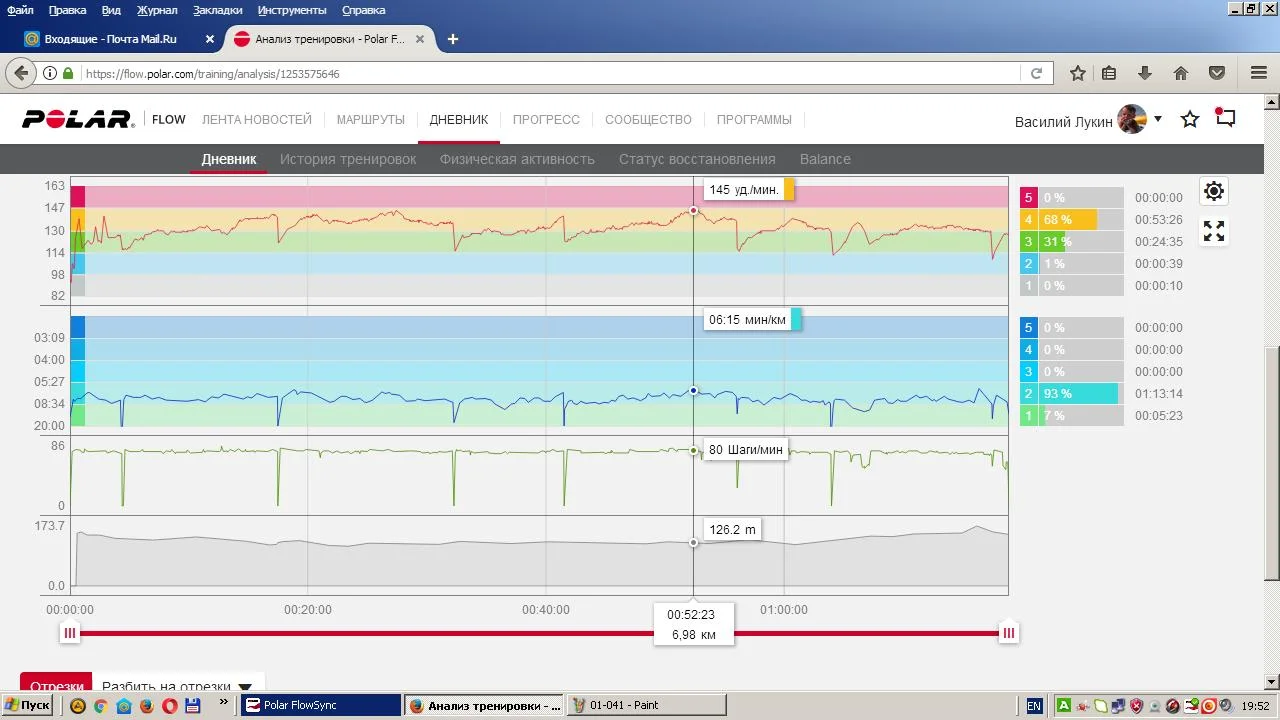Click the FLOW label beside the logo
The height and width of the screenshot is (720, 1280).
pyautogui.click(x=169, y=120)
